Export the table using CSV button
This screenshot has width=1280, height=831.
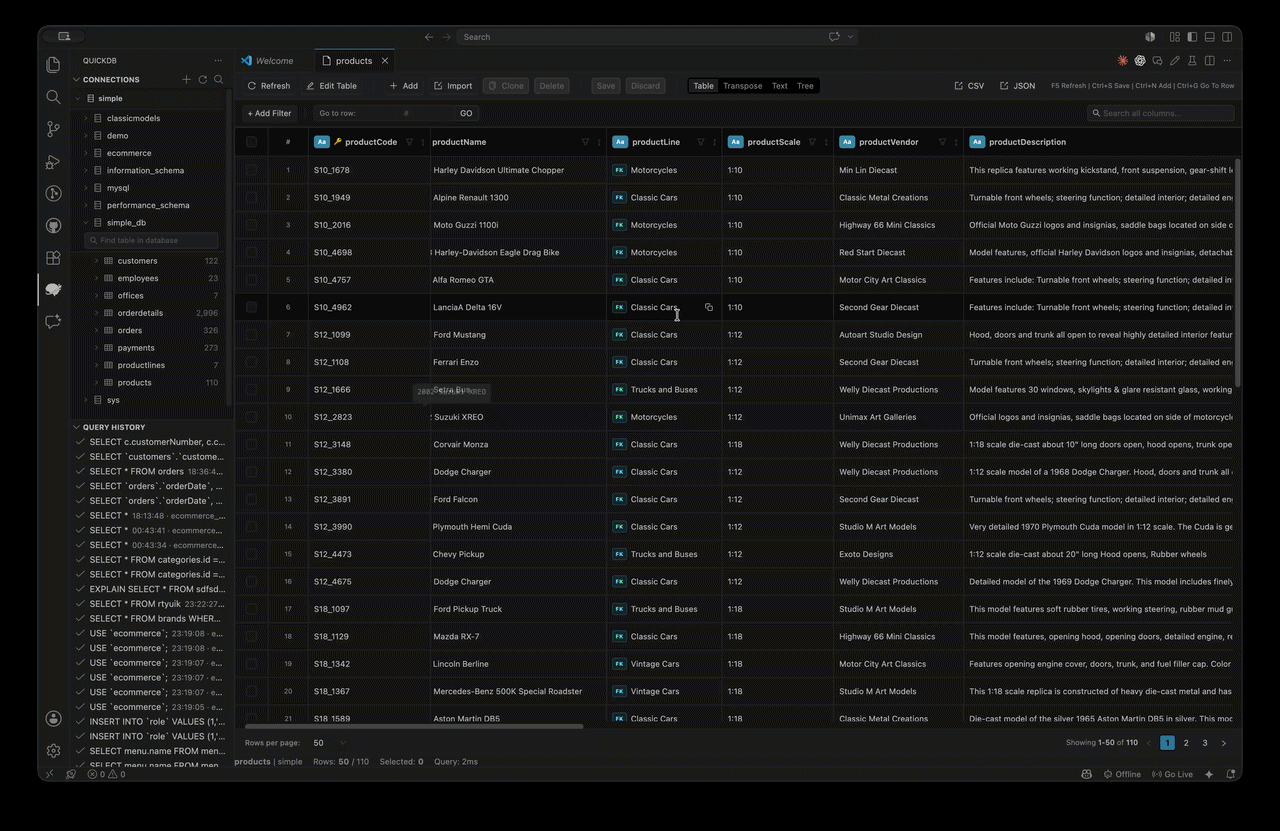(969, 86)
